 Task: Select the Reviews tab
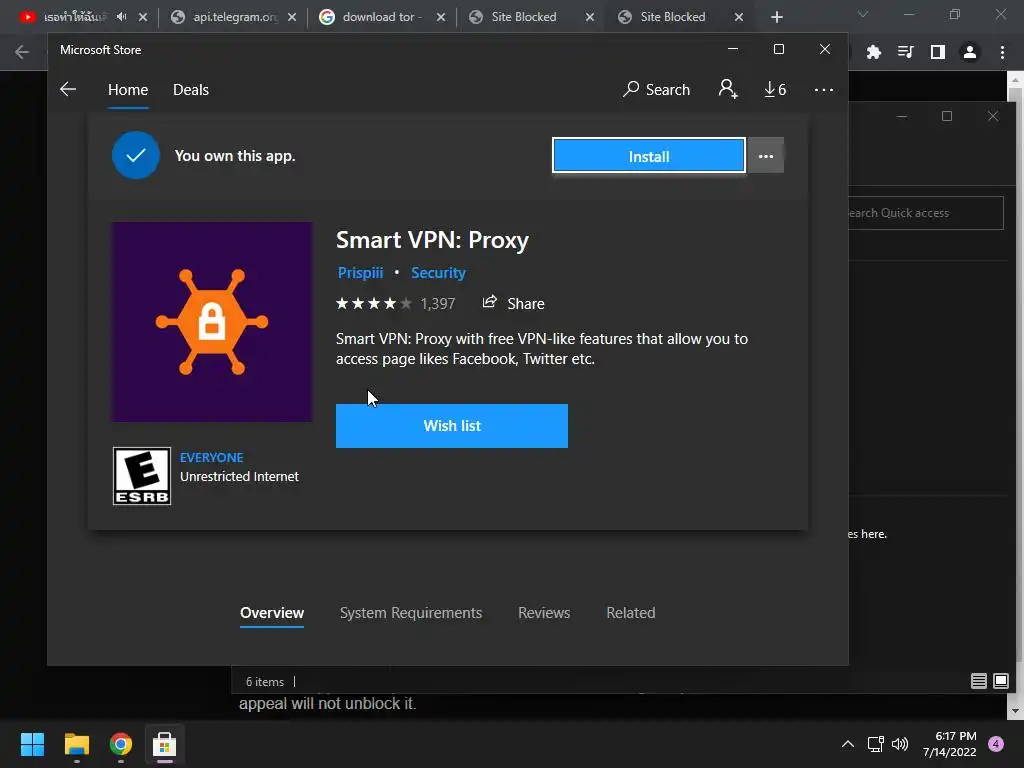[x=544, y=613]
